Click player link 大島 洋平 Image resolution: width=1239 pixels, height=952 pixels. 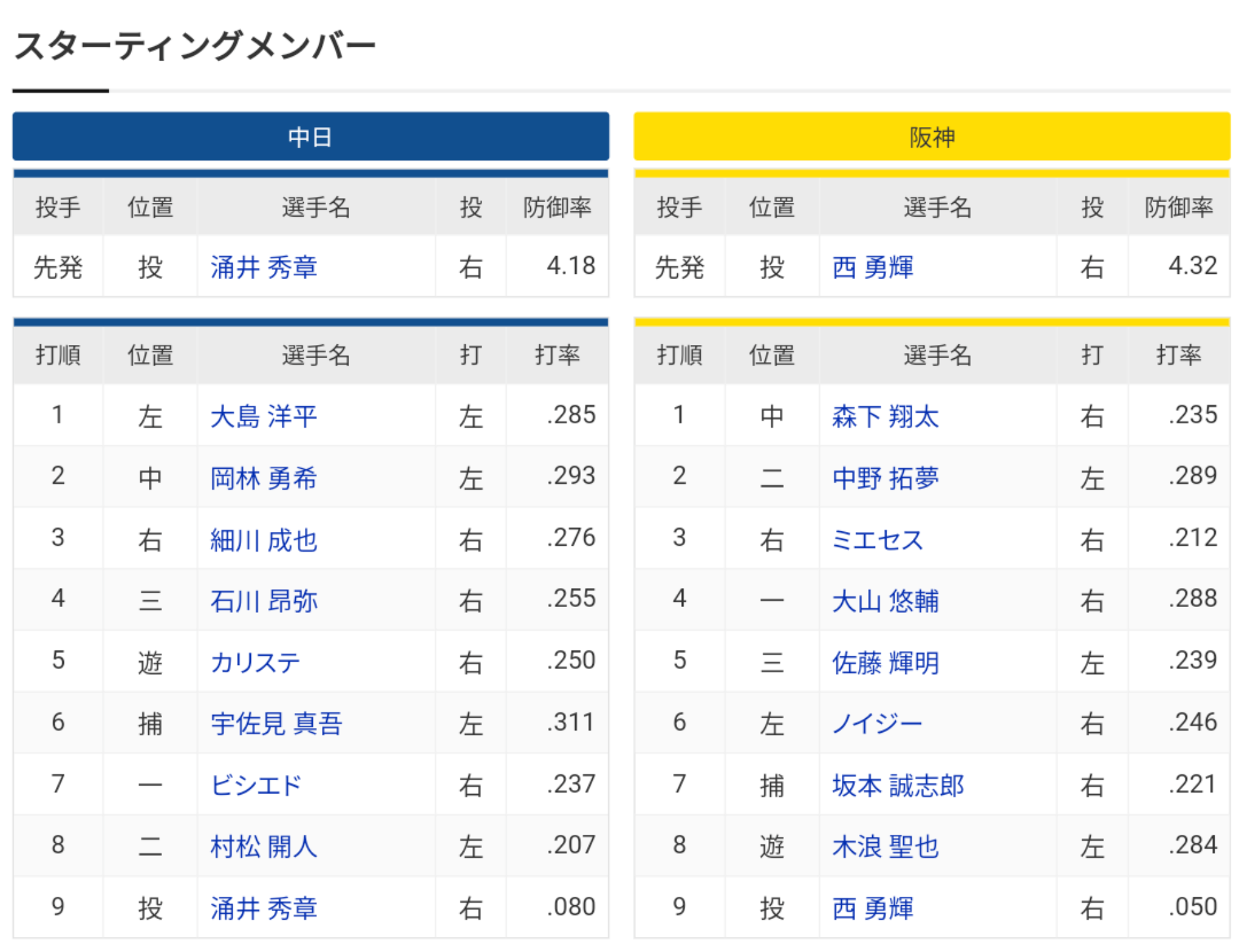pyautogui.click(x=263, y=416)
